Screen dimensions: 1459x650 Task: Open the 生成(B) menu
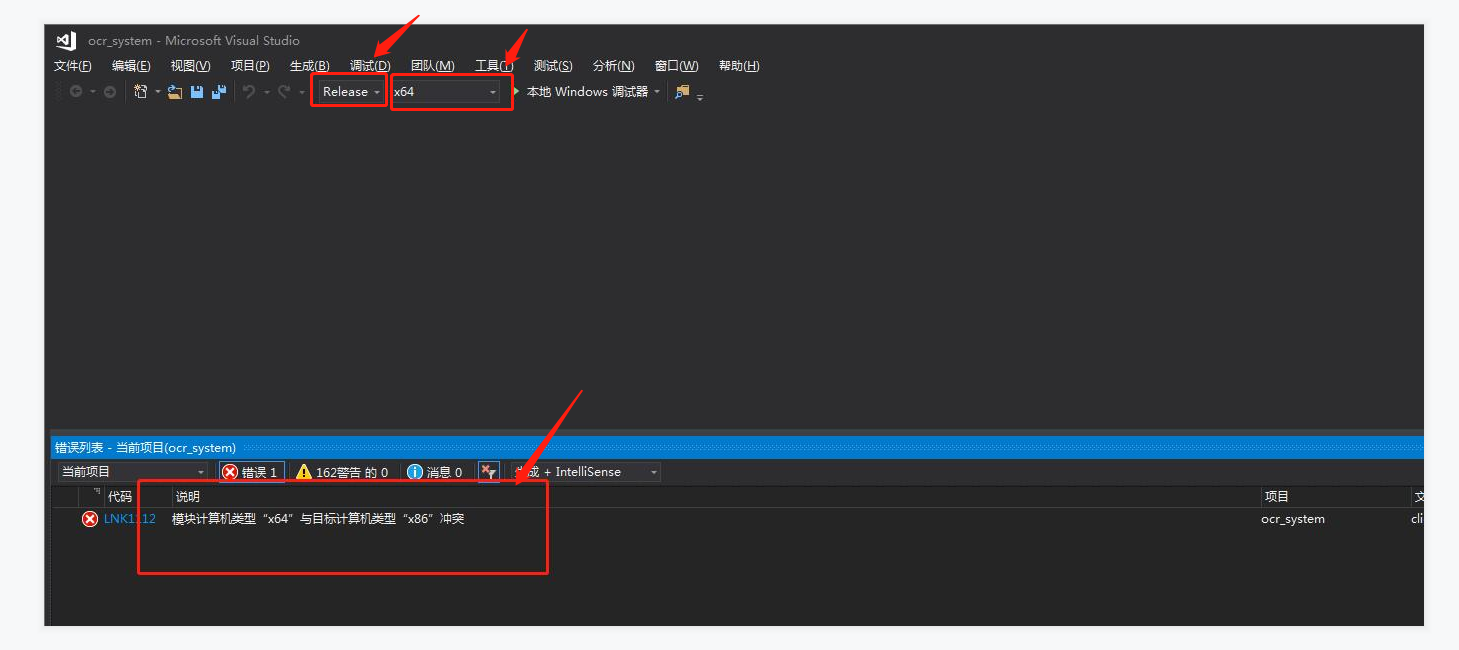(x=309, y=66)
